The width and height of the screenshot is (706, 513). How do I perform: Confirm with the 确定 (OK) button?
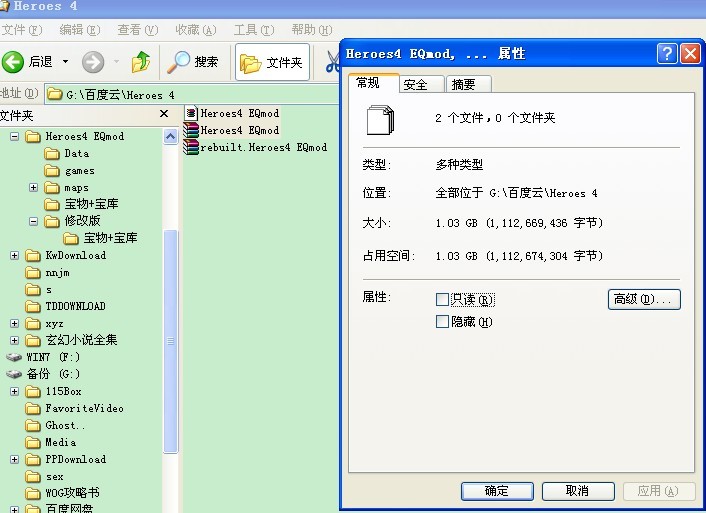[x=497, y=490]
